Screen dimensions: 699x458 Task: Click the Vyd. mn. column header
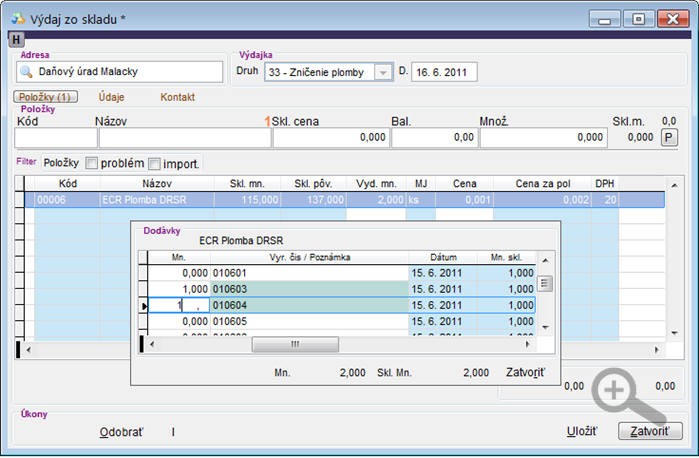(x=376, y=184)
